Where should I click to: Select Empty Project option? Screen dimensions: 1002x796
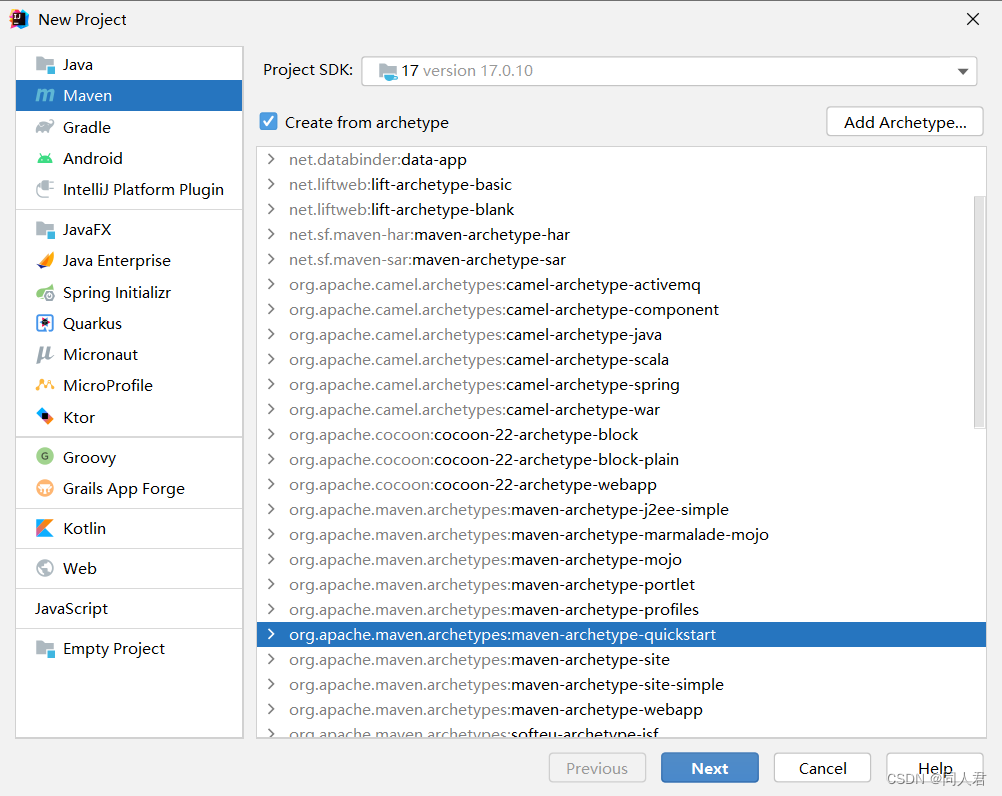(129, 648)
